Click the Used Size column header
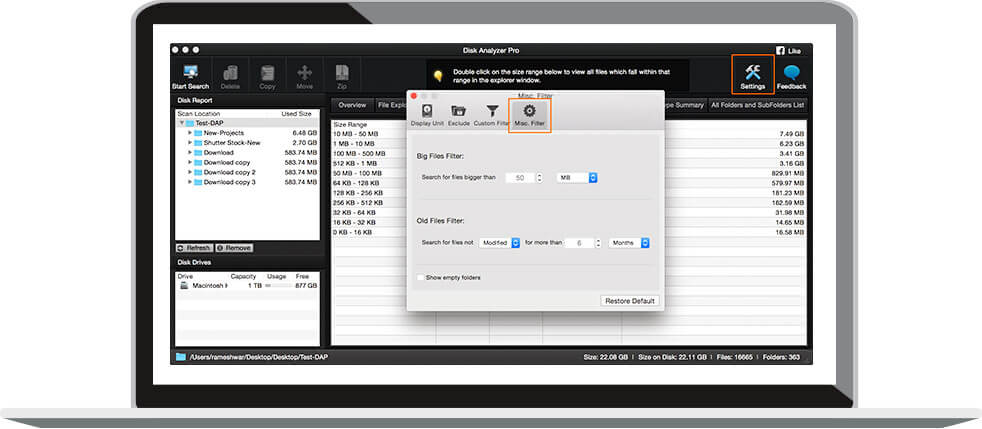982x429 pixels. pos(296,114)
